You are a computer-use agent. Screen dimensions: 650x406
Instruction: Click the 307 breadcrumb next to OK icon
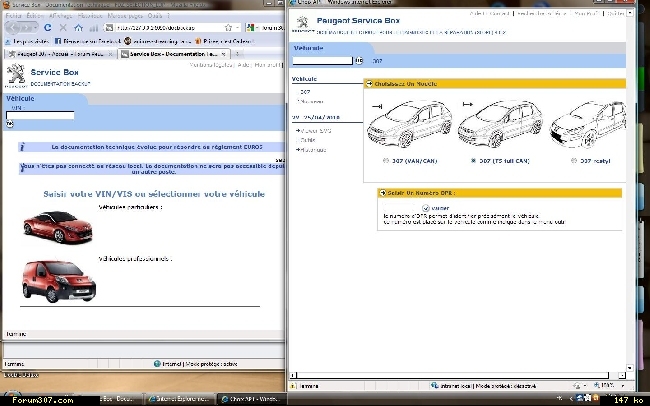(x=377, y=61)
